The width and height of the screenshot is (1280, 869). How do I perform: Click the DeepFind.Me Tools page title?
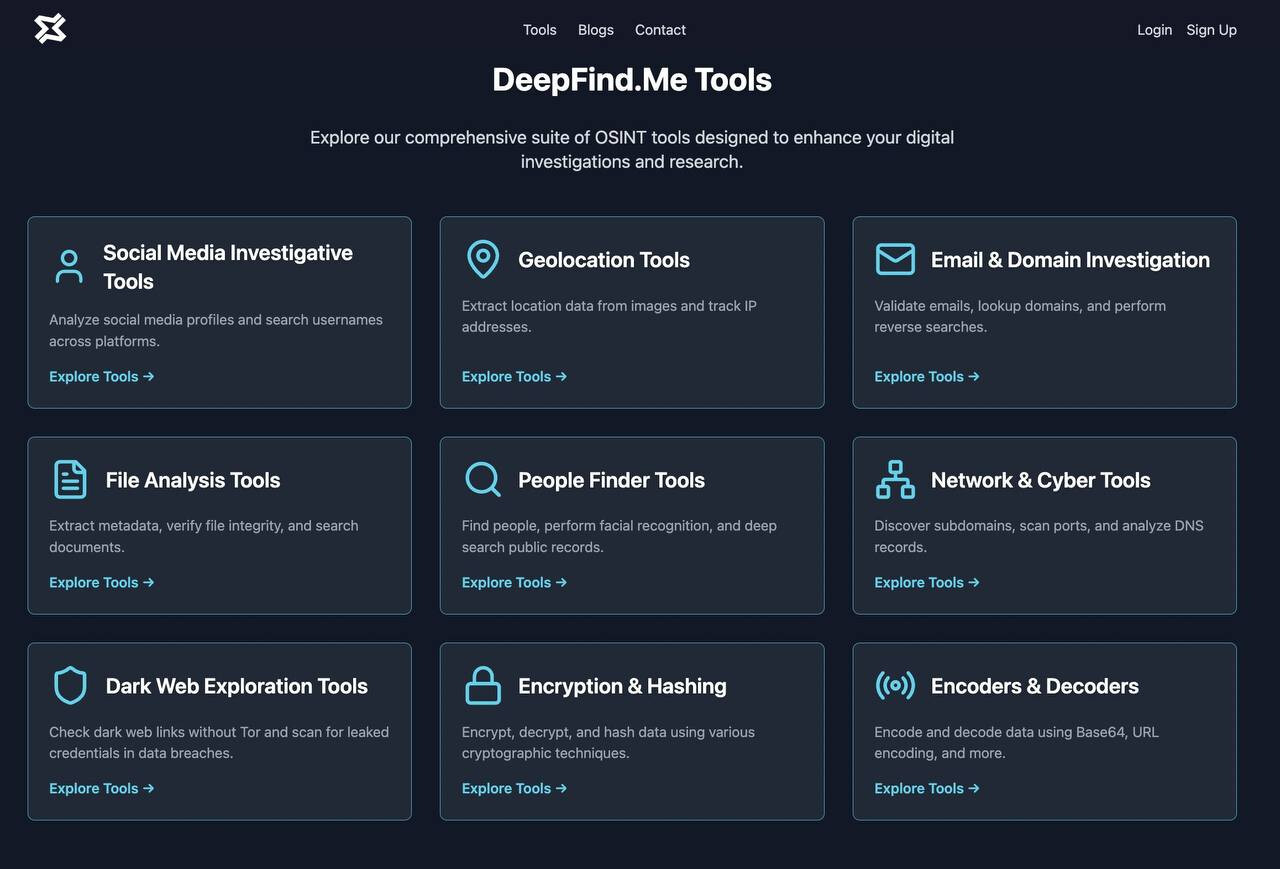coord(632,80)
